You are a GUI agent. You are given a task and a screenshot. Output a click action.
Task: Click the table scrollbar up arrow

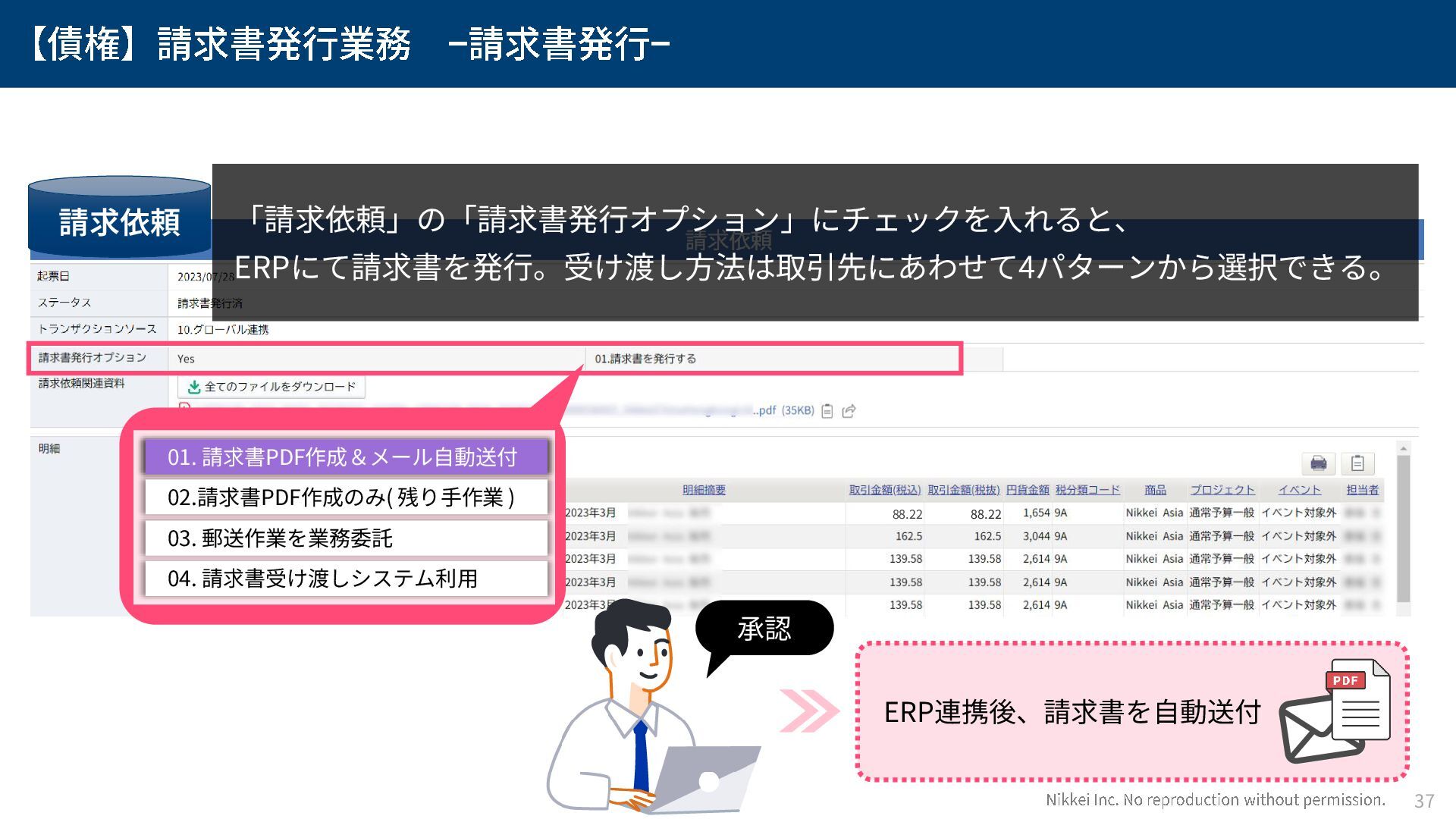pyautogui.click(x=1403, y=447)
